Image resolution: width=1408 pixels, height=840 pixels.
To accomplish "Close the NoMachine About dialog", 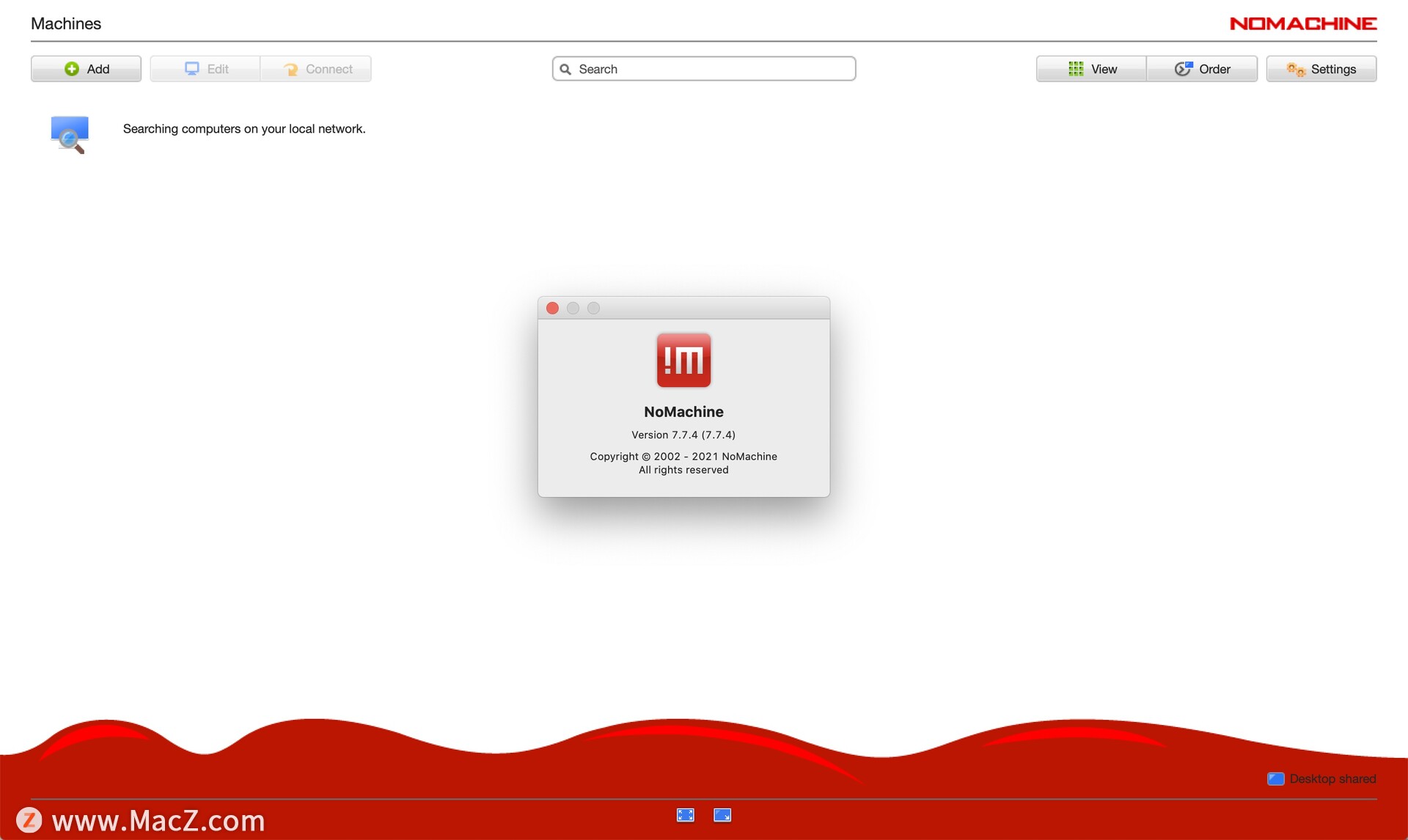I will coord(553,309).
